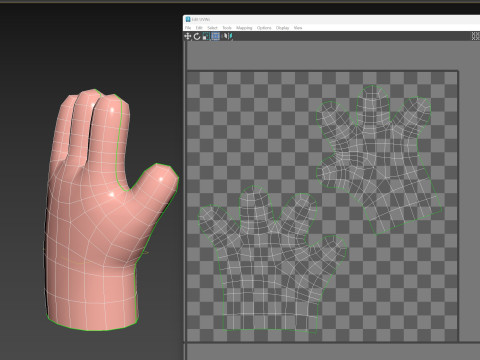Select the Scale tool in UV editor toolbar
This screenshot has height=360, width=480.
point(206,36)
